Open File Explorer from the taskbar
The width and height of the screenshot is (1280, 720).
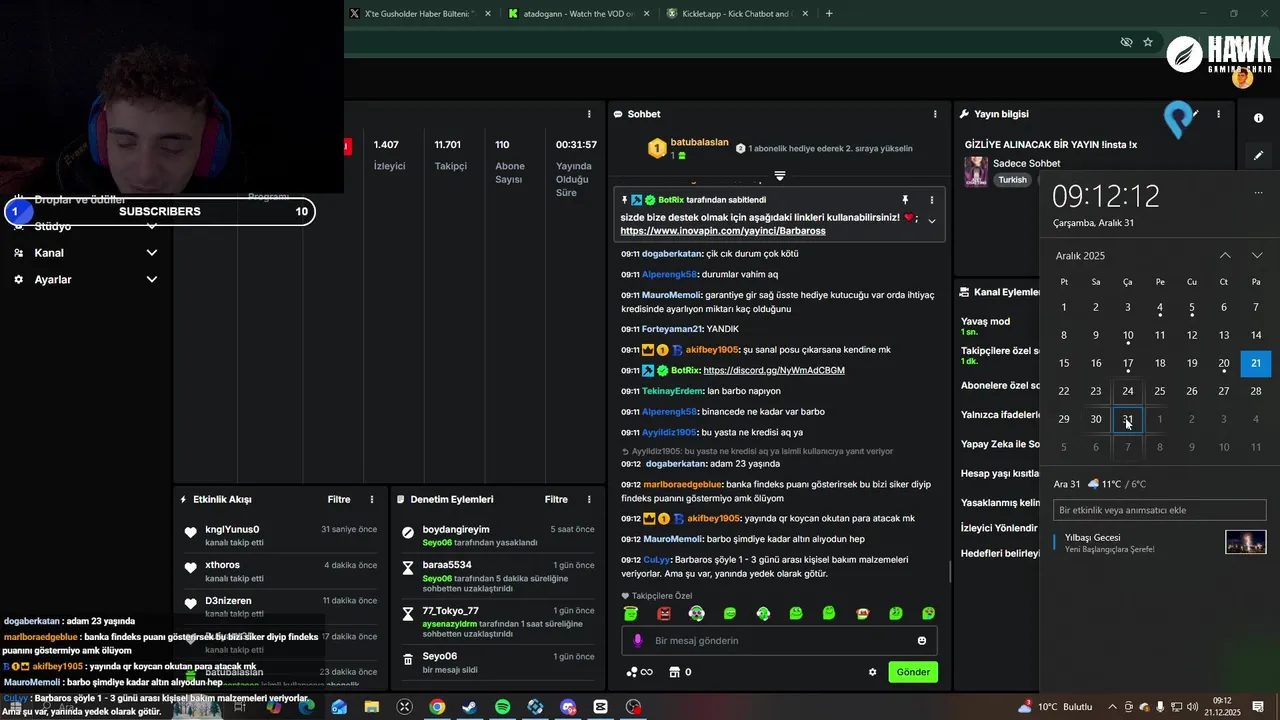371,707
